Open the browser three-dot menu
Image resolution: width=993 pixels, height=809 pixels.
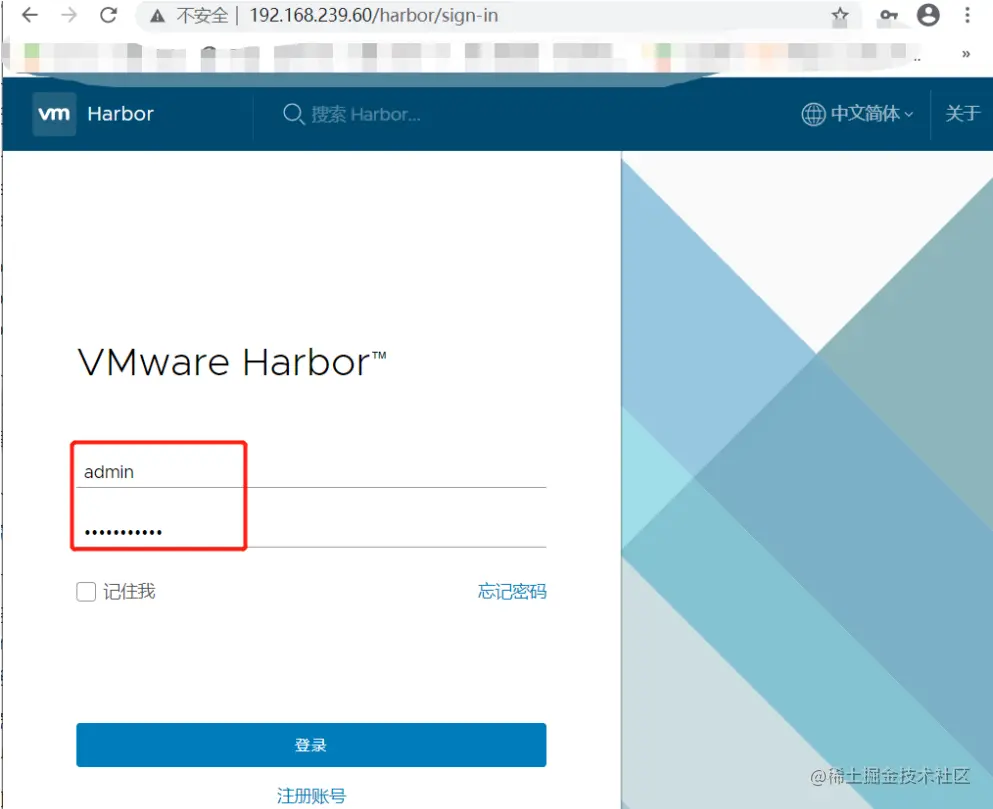coord(967,15)
